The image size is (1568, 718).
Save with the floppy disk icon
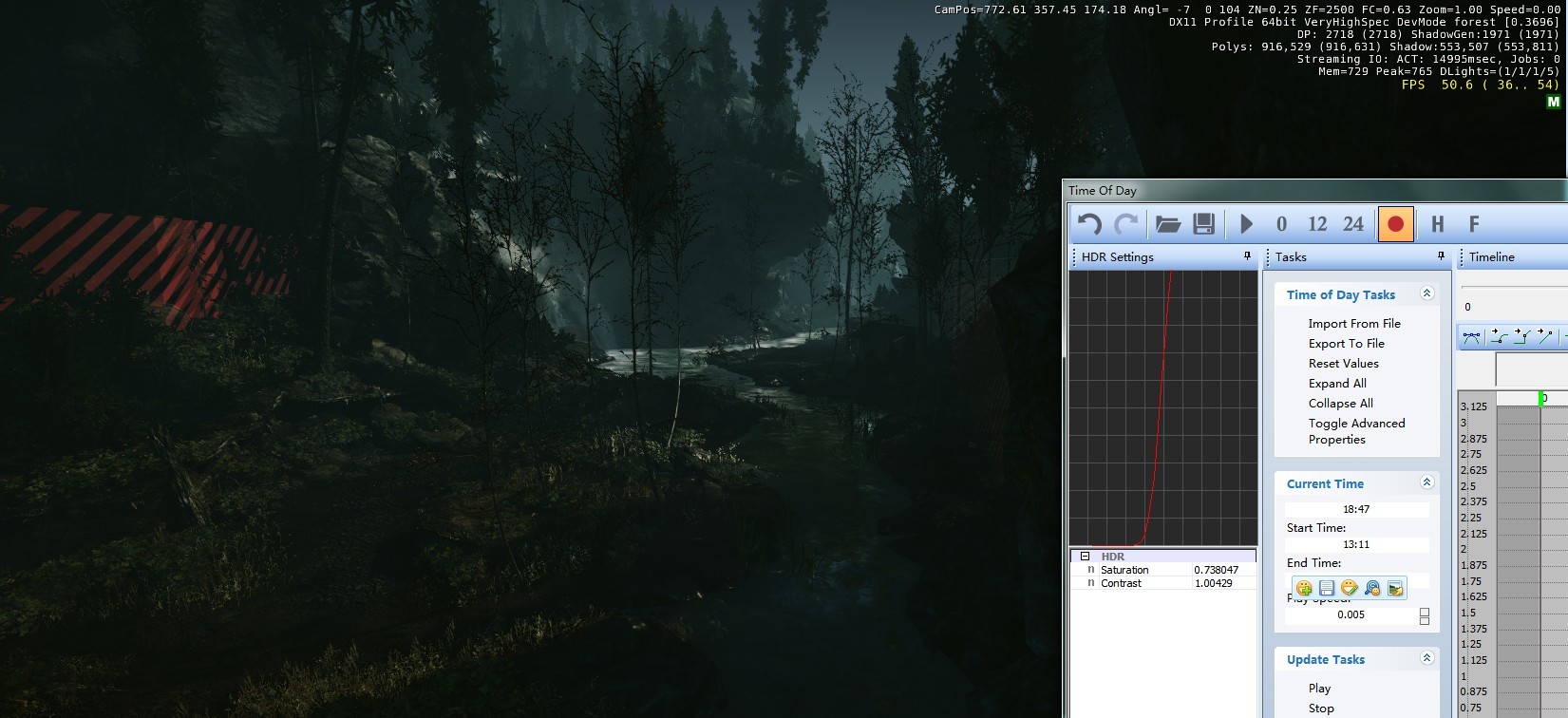[1204, 224]
